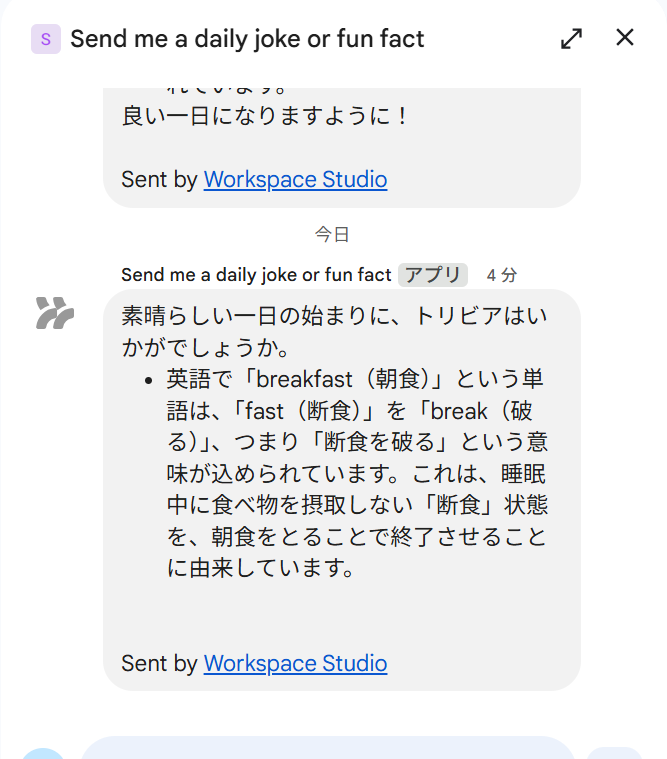Click the "4 分" message timestamp

[502, 275]
